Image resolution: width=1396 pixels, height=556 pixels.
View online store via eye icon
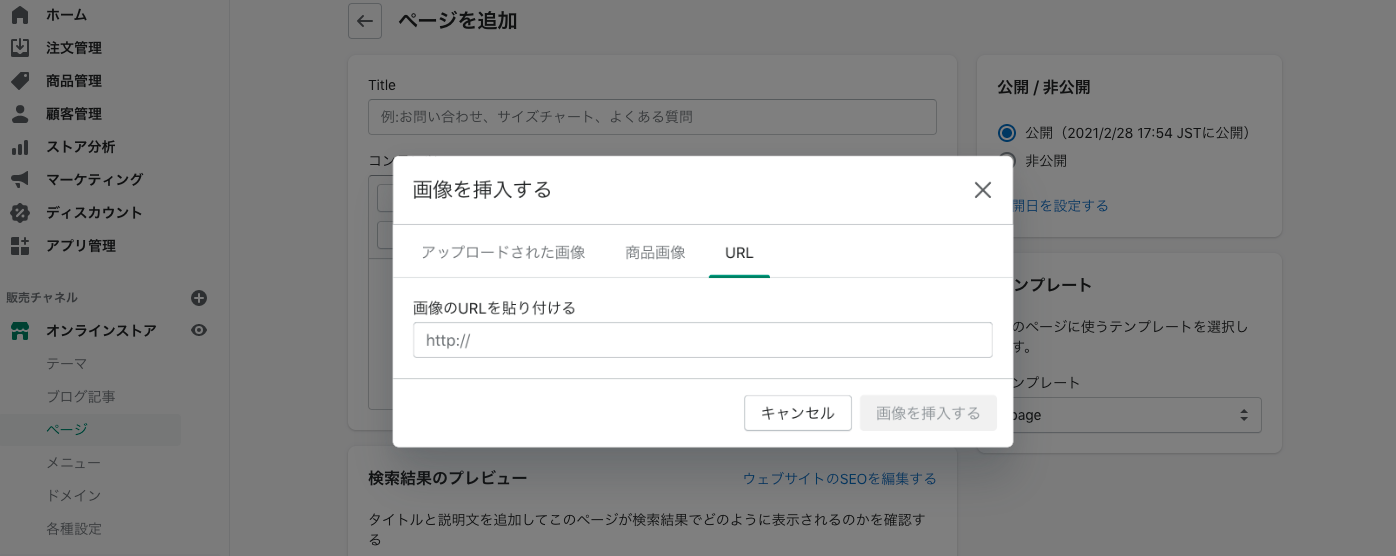[x=199, y=330]
